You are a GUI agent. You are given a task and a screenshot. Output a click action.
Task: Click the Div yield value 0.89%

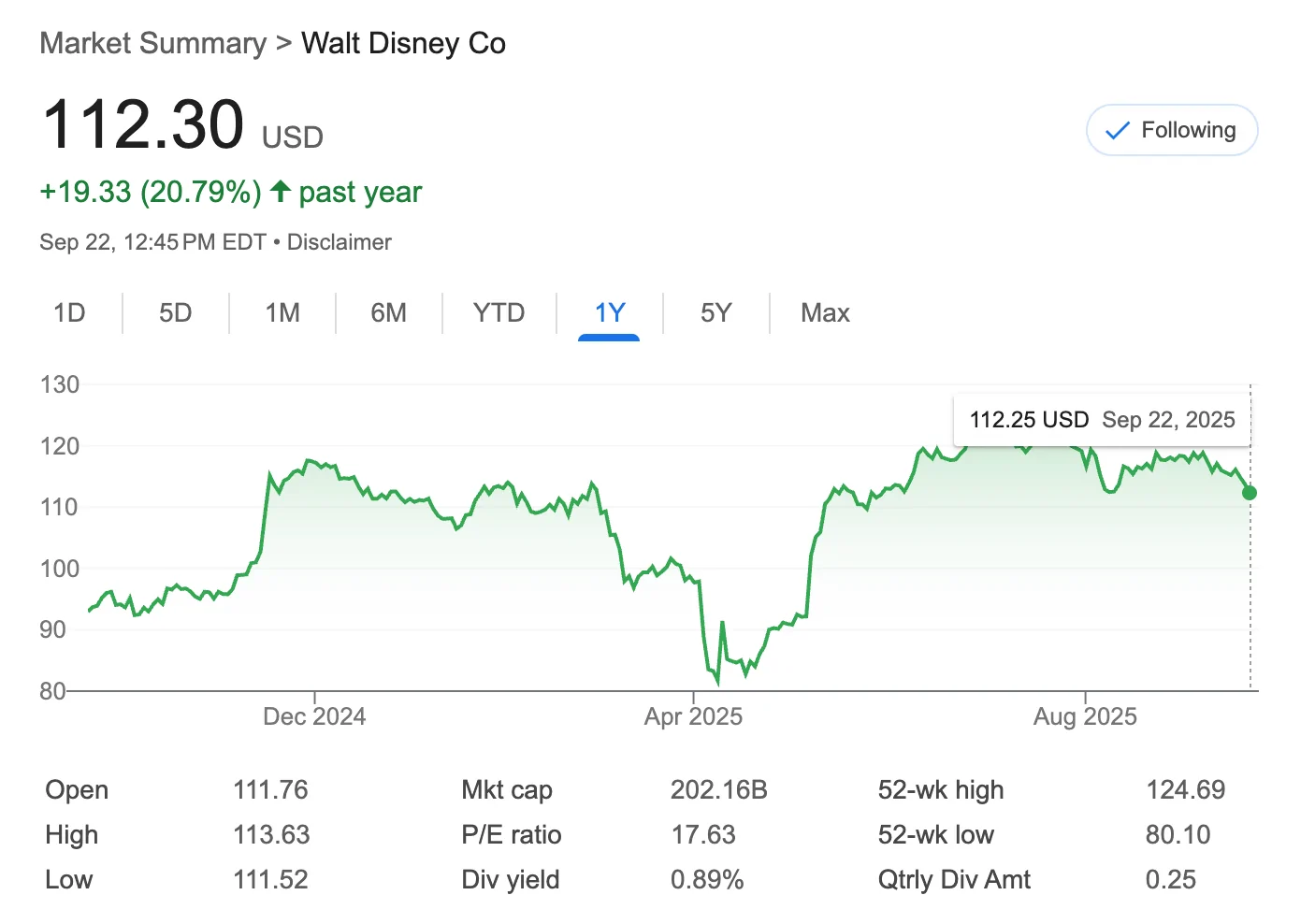pyautogui.click(x=707, y=880)
